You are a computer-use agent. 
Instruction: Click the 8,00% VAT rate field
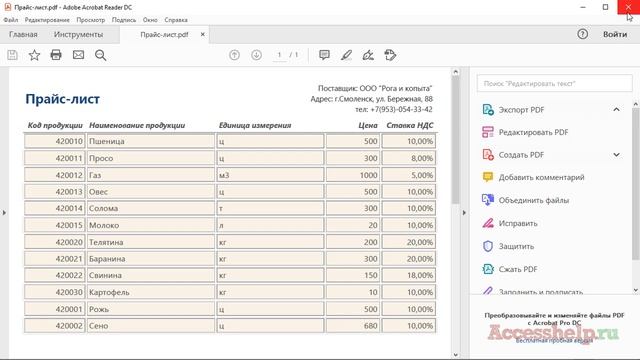click(409, 158)
